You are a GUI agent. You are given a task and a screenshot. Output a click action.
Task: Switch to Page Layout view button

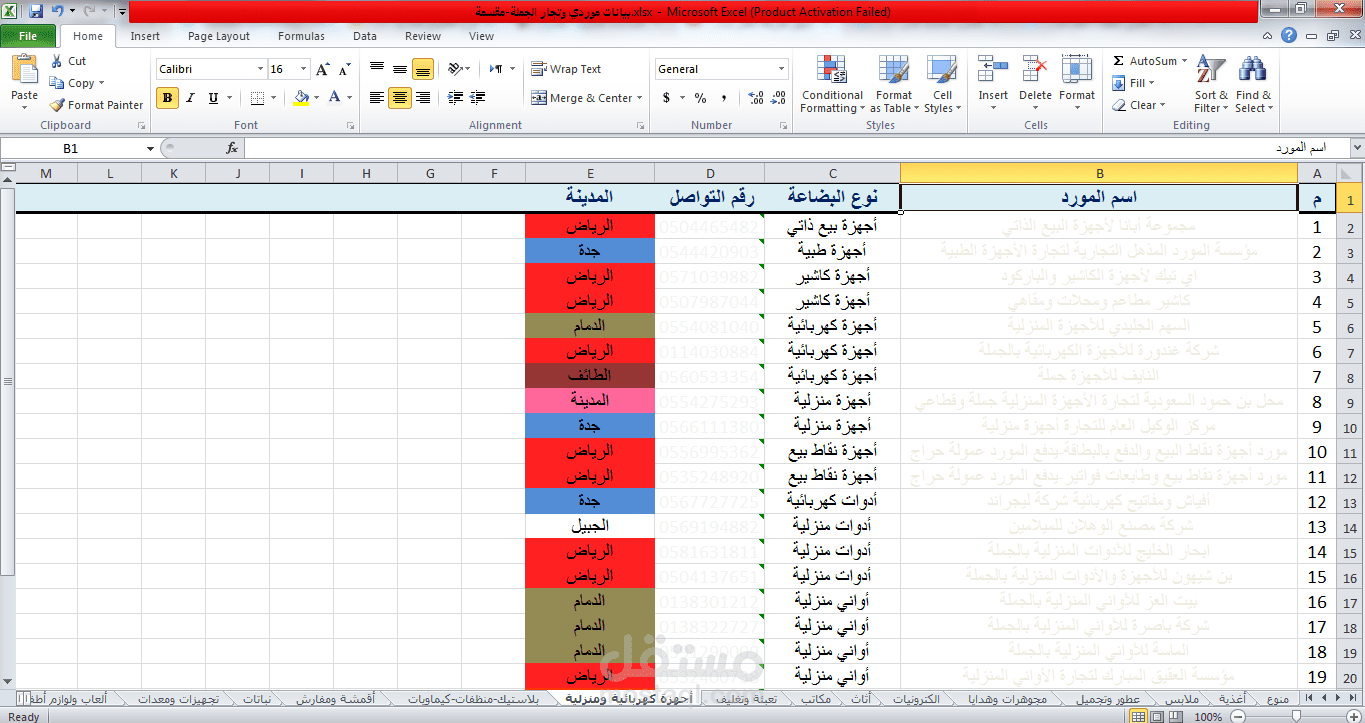1155,716
